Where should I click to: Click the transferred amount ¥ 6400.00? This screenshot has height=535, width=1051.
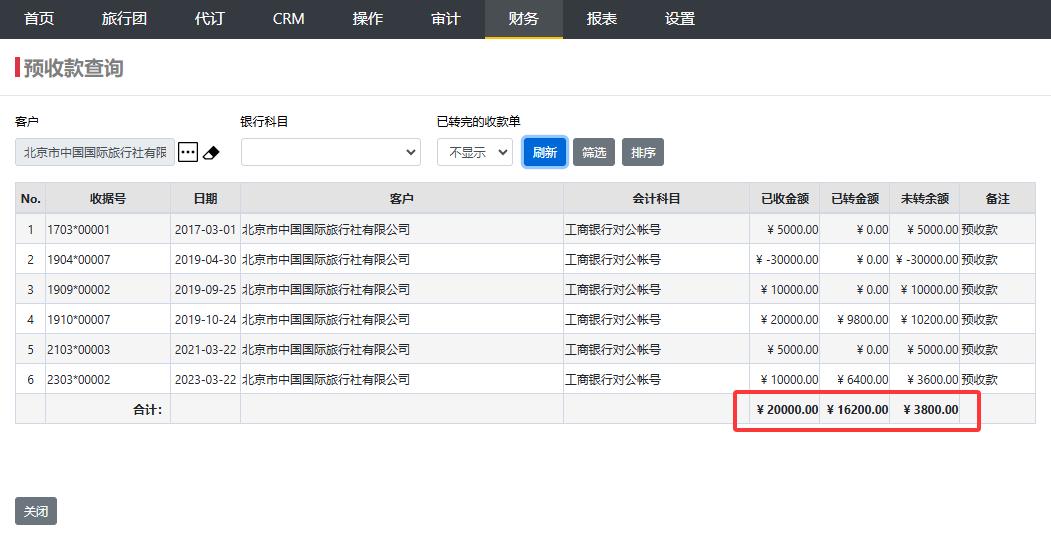click(x=863, y=379)
